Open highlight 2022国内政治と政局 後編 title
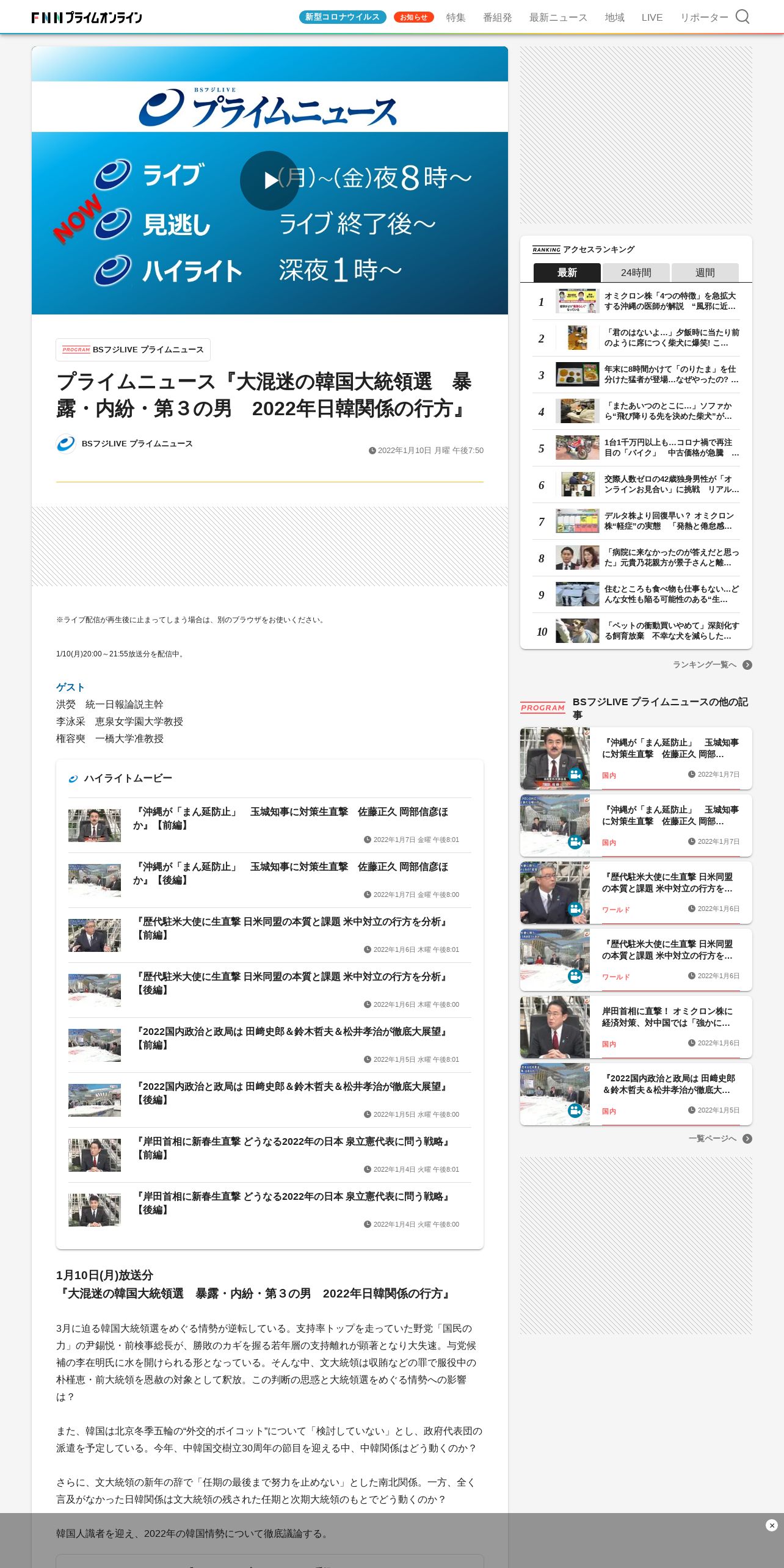Screen dimensions: 784x1568 [x=292, y=1093]
